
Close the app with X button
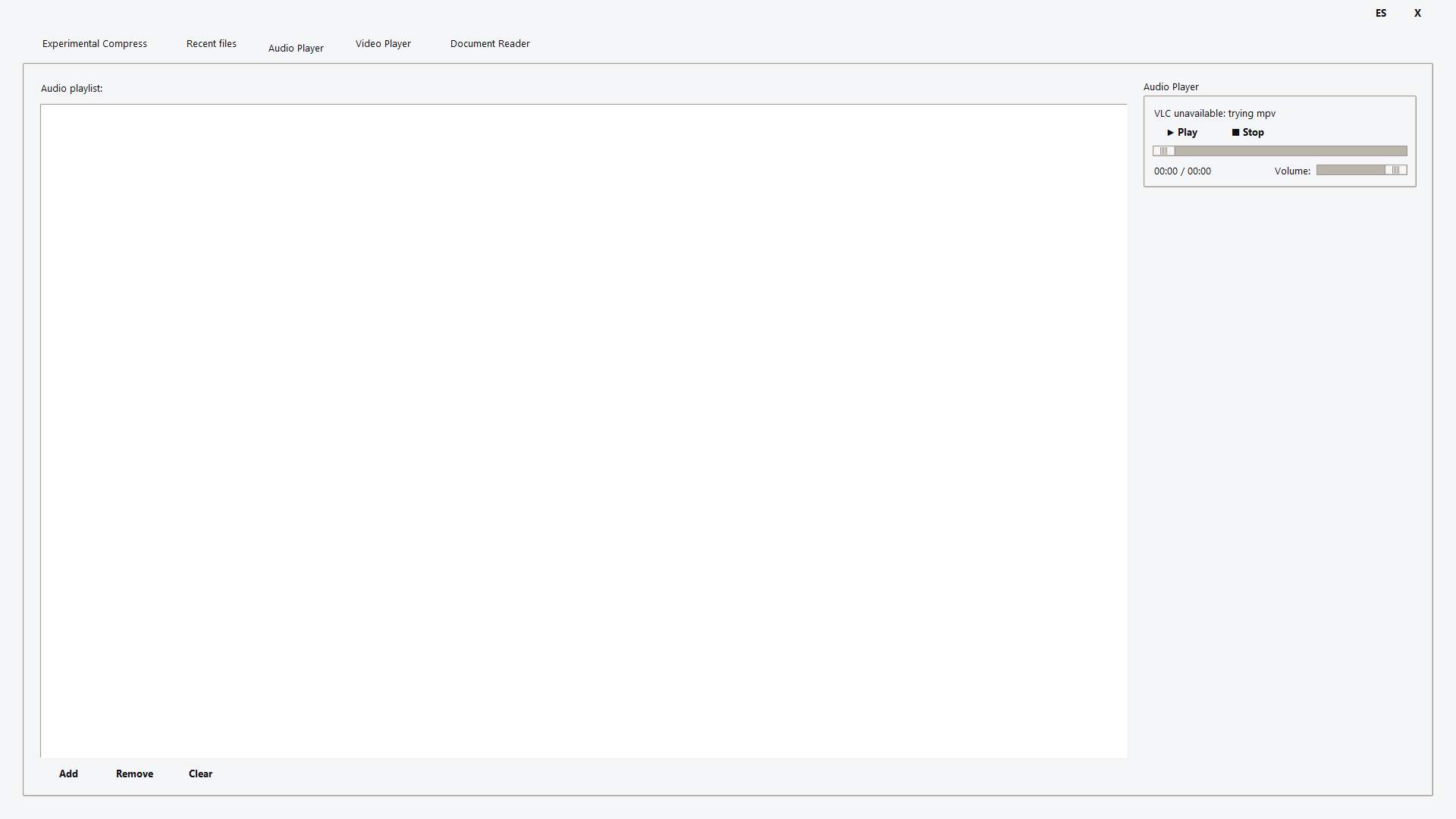[x=1417, y=13]
